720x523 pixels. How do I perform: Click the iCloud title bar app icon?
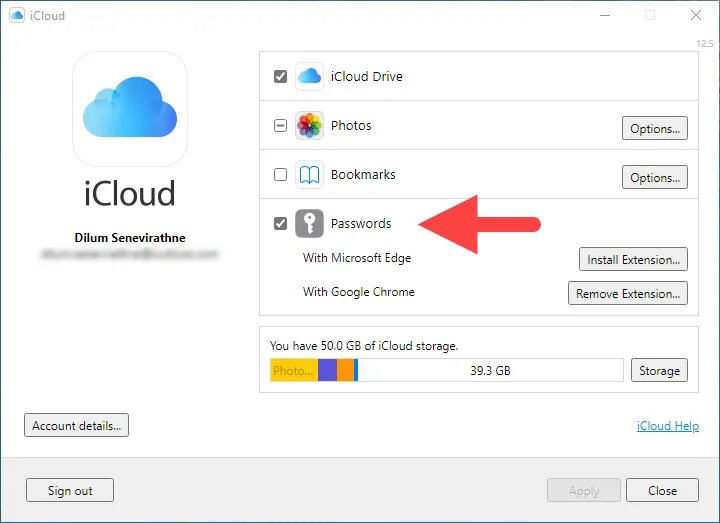(17, 15)
